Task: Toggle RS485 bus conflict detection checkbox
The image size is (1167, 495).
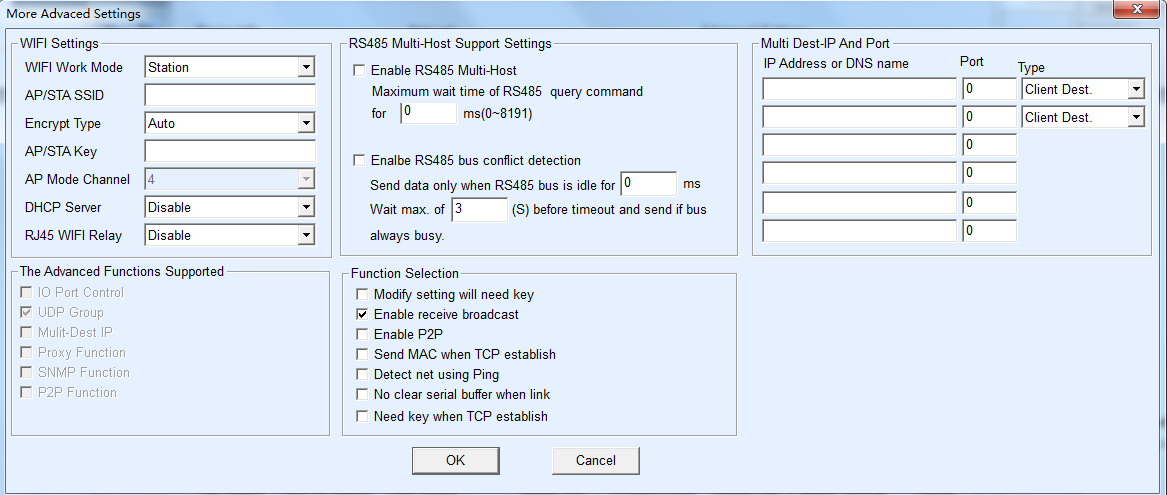Action: click(x=359, y=160)
